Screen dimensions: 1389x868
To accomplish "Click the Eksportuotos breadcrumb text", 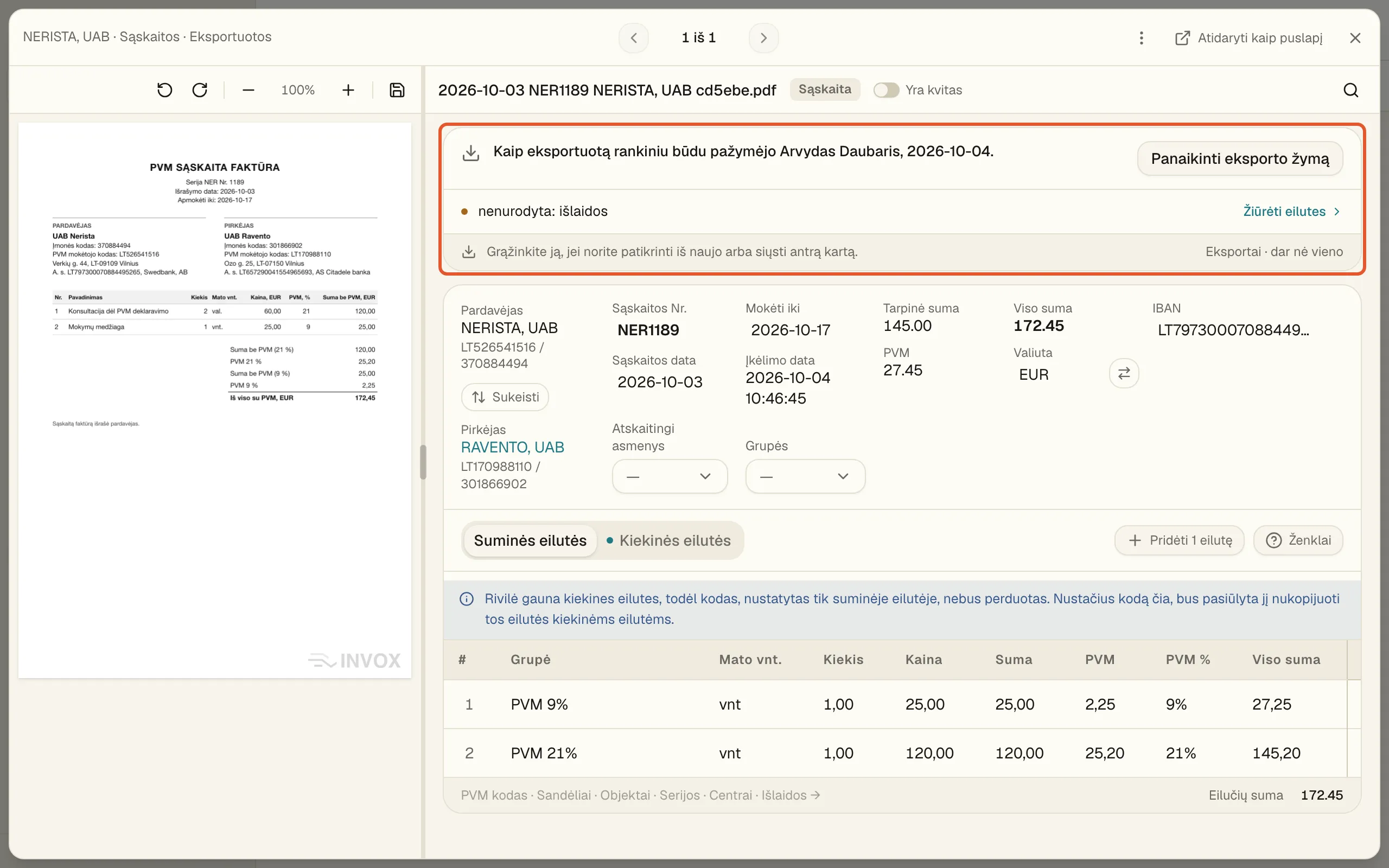I will [x=230, y=37].
